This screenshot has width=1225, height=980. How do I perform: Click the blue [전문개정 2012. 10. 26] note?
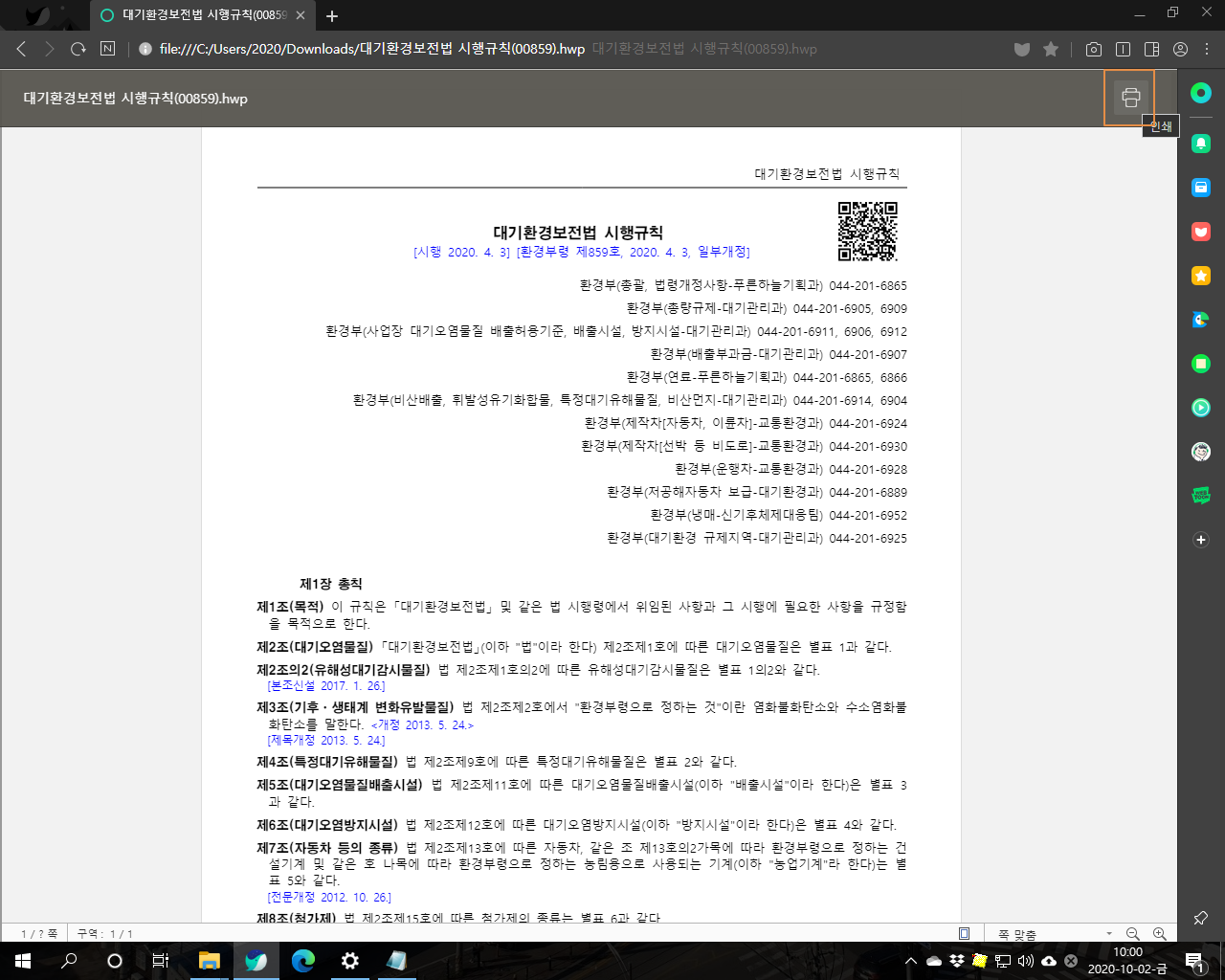pos(329,897)
